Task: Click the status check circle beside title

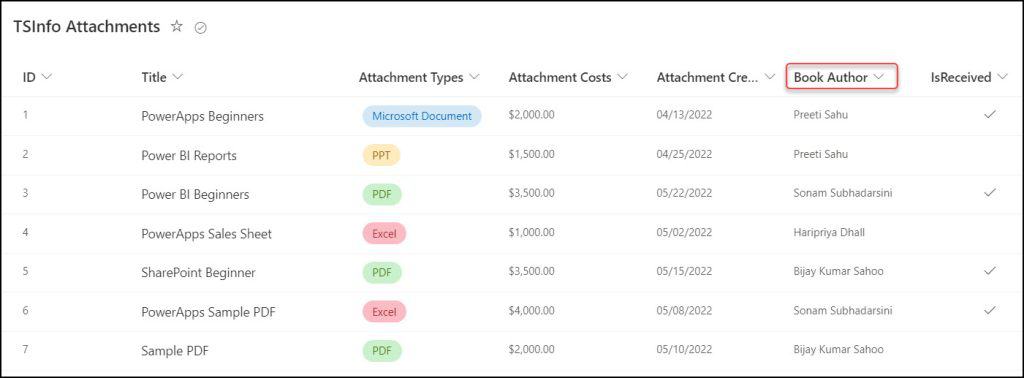Action: (x=201, y=27)
